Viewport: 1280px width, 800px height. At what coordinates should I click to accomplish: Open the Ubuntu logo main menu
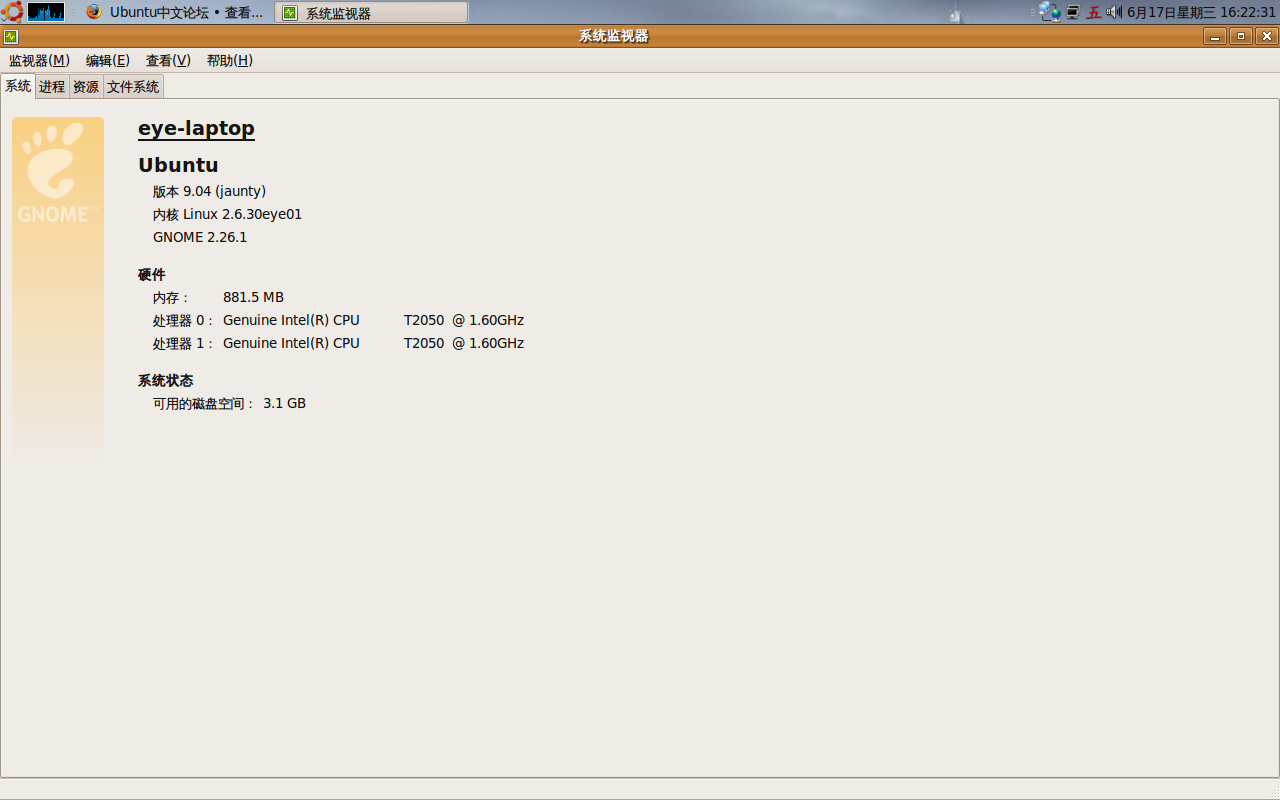pyautogui.click(x=12, y=12)
